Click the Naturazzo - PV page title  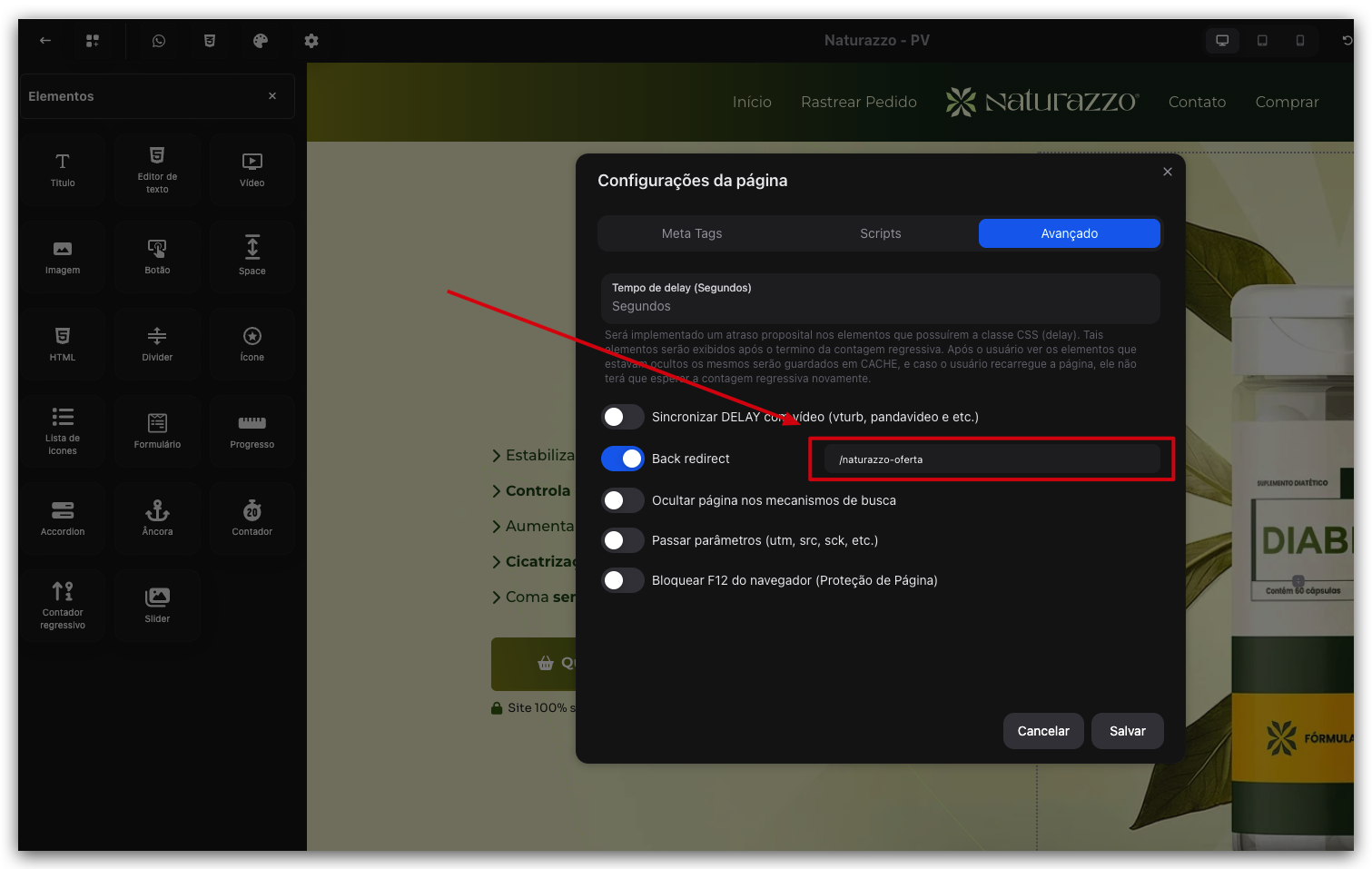tap(877, 41)
